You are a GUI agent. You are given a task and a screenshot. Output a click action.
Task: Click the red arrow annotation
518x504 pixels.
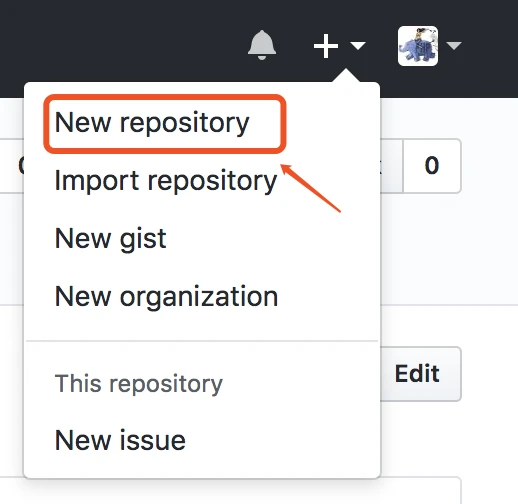pos(310,188)
